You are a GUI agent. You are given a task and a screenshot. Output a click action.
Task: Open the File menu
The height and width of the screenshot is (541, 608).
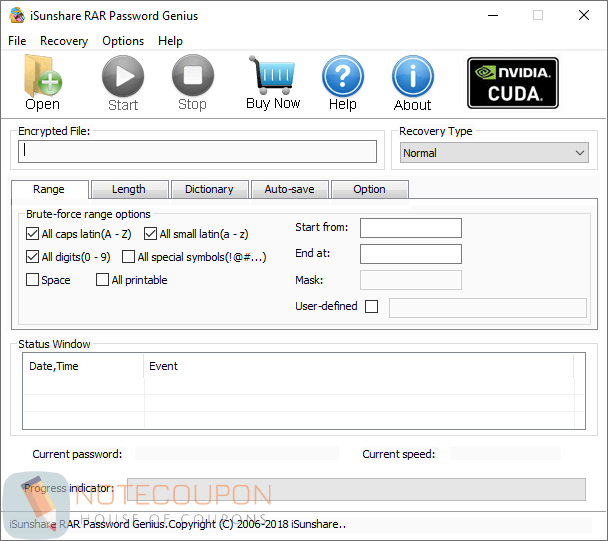tap(17, 41)
